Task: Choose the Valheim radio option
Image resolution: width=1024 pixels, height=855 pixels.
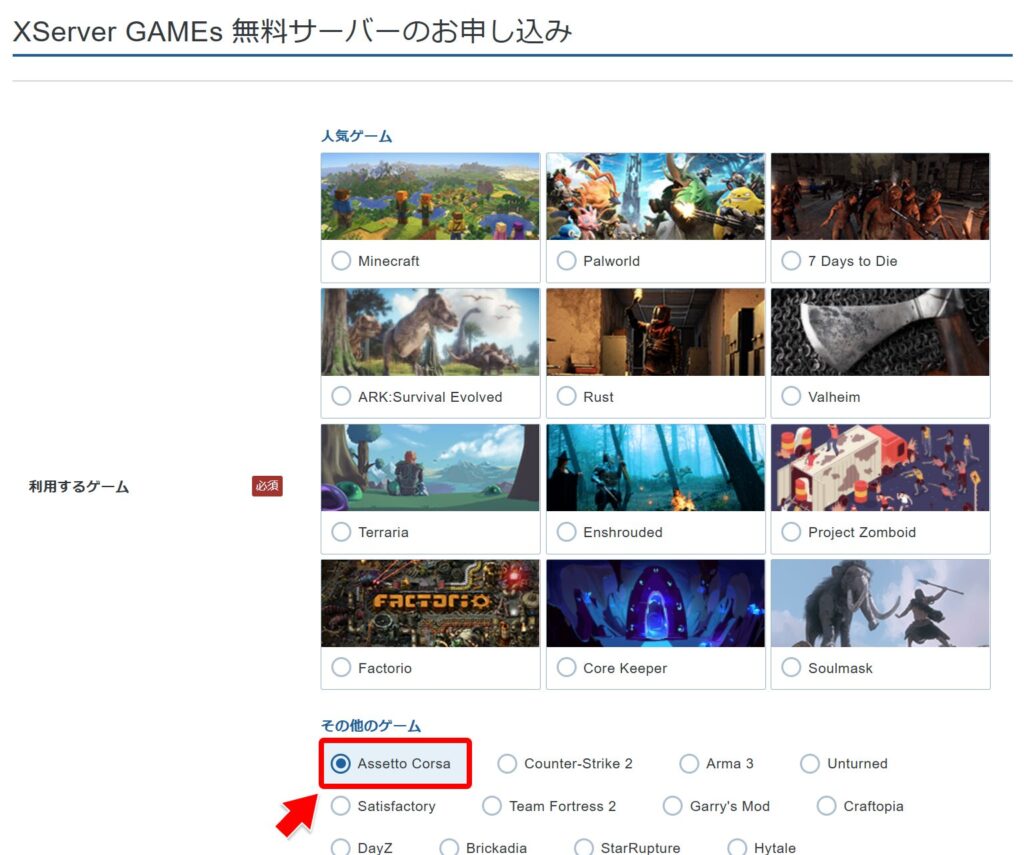Action: click(x=791, y=397)
